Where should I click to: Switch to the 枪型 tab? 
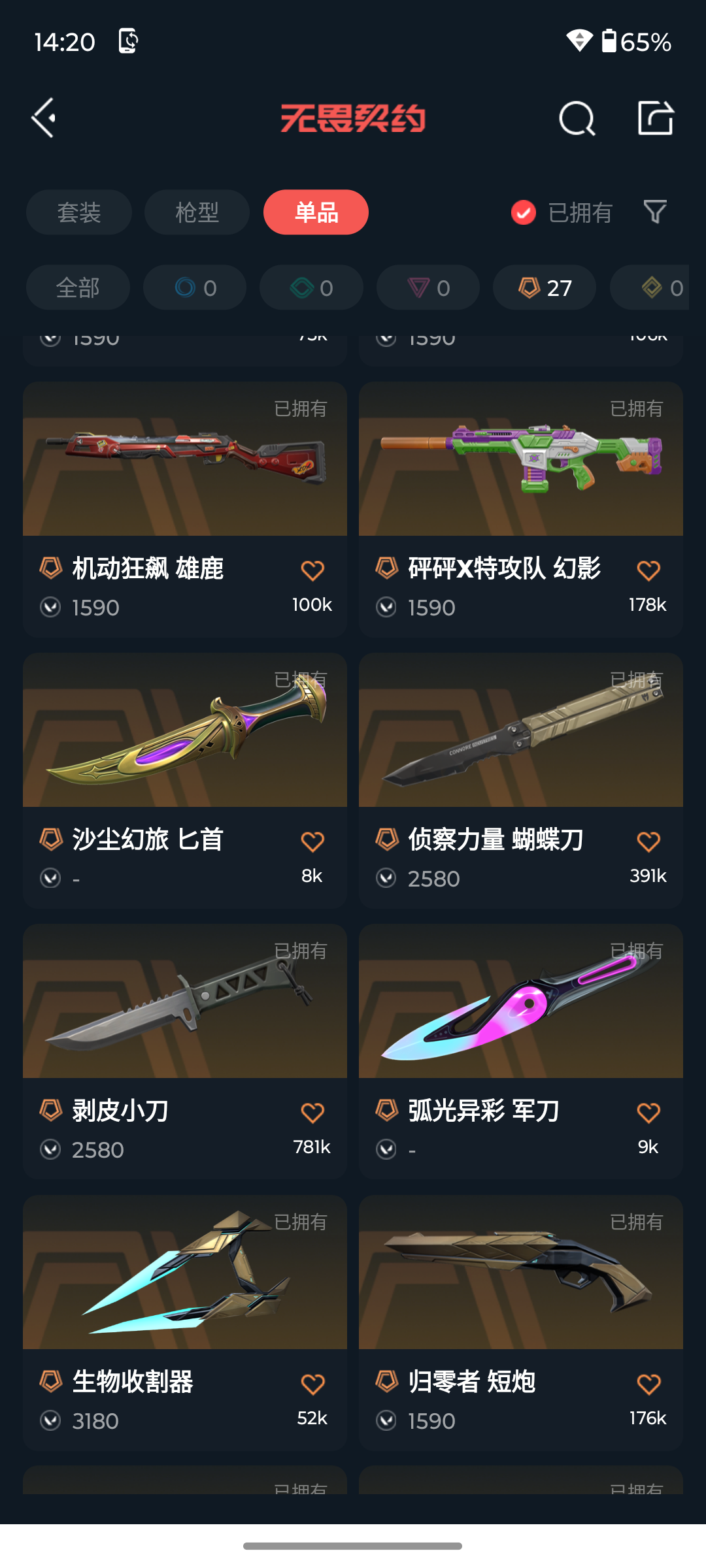(197, 212)
